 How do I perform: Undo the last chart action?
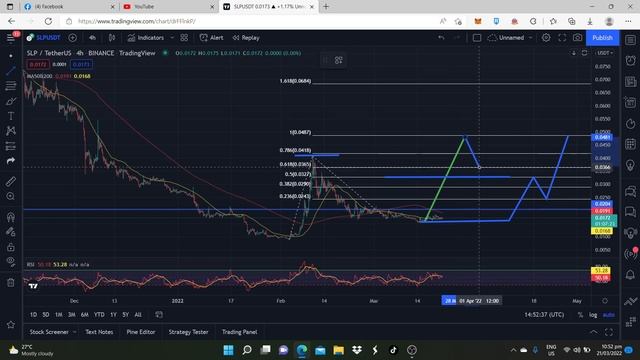point(441,38)
